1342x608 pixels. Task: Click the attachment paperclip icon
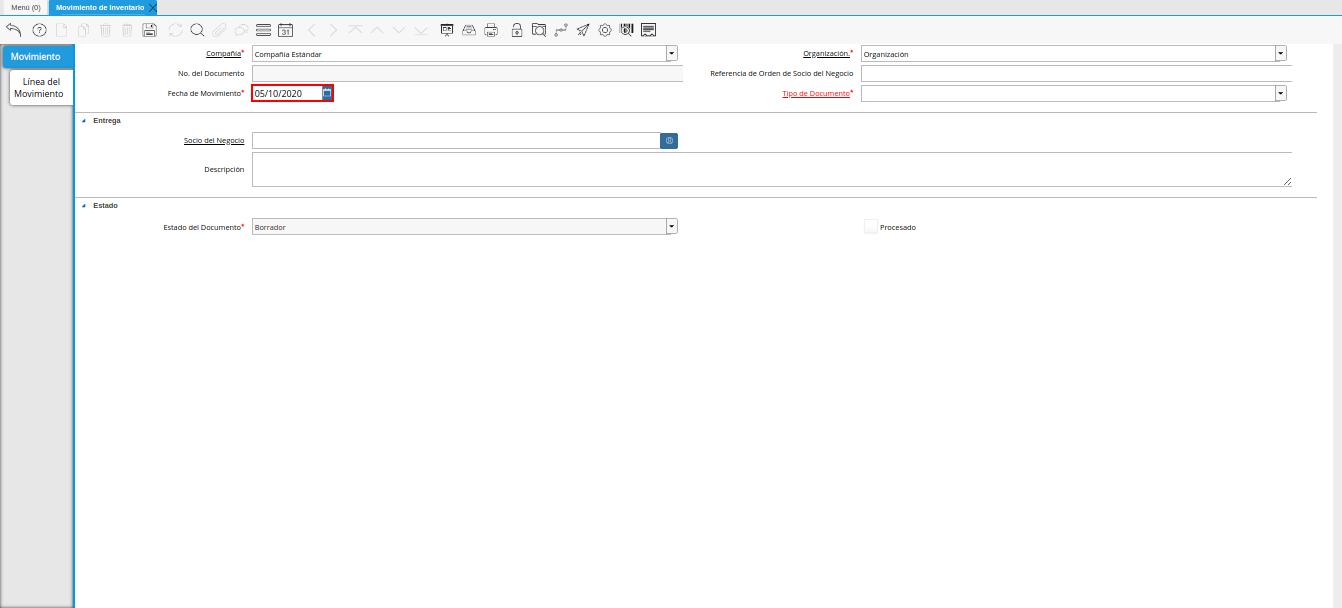[x=219, y=30]
